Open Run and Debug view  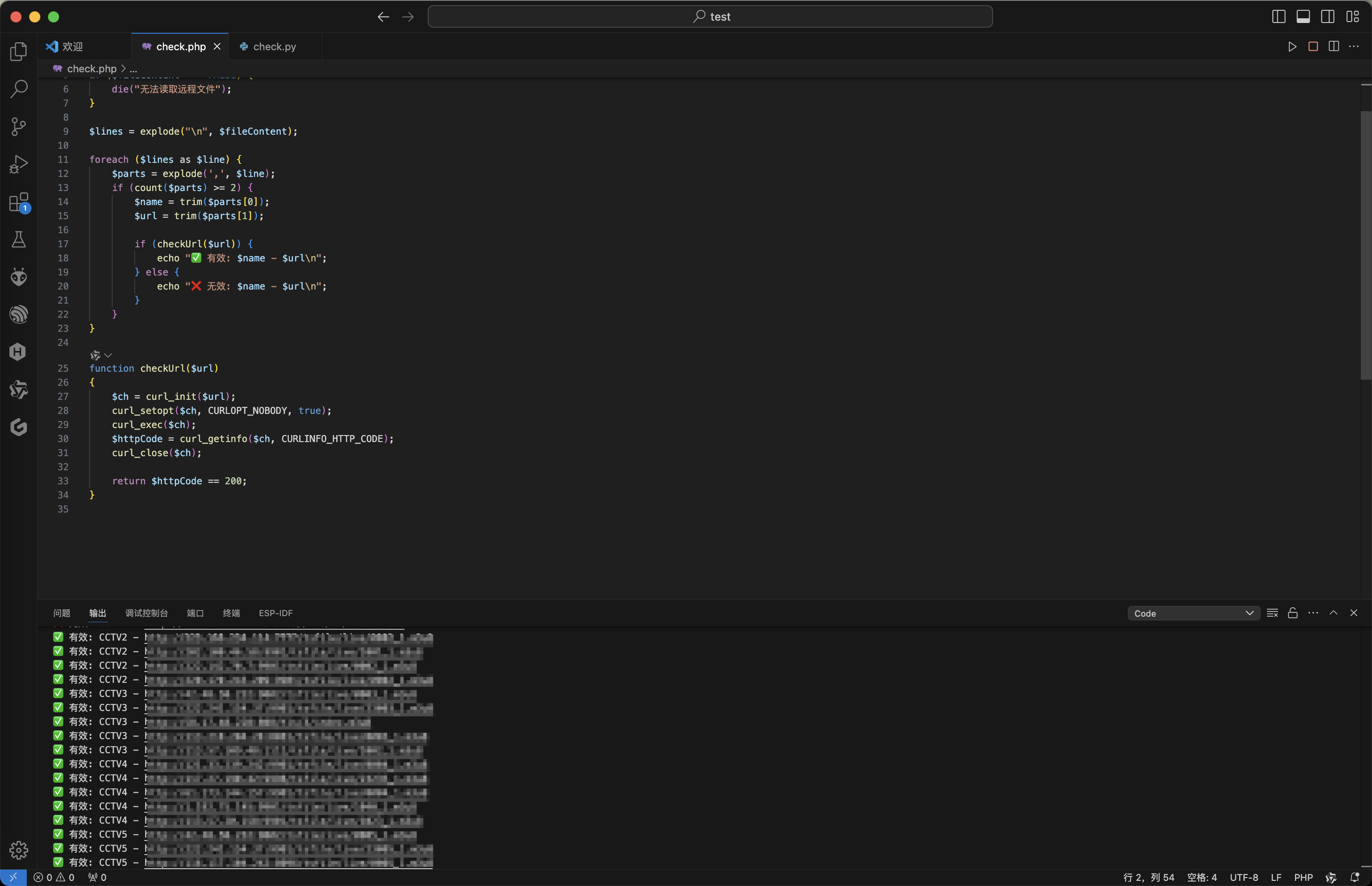18,164
